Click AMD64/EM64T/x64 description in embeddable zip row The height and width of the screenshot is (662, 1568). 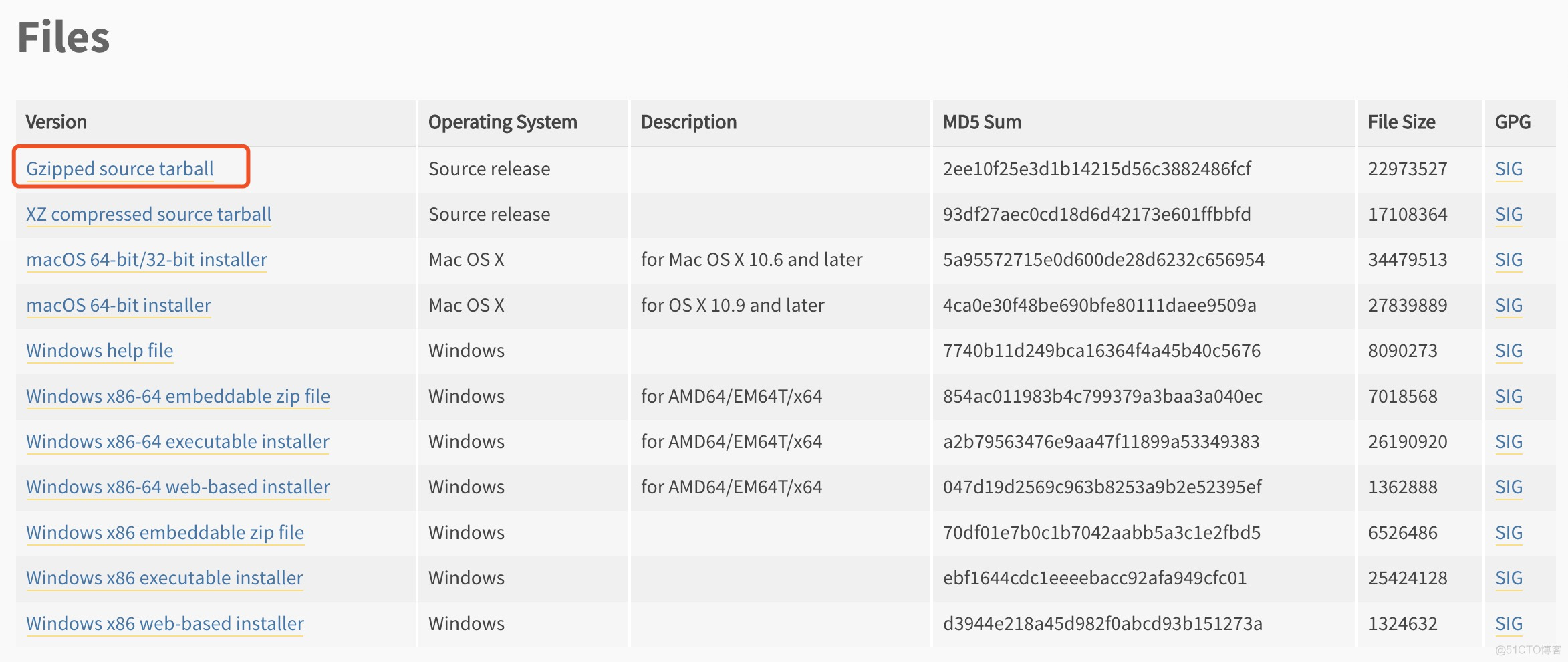coord(731,397)
